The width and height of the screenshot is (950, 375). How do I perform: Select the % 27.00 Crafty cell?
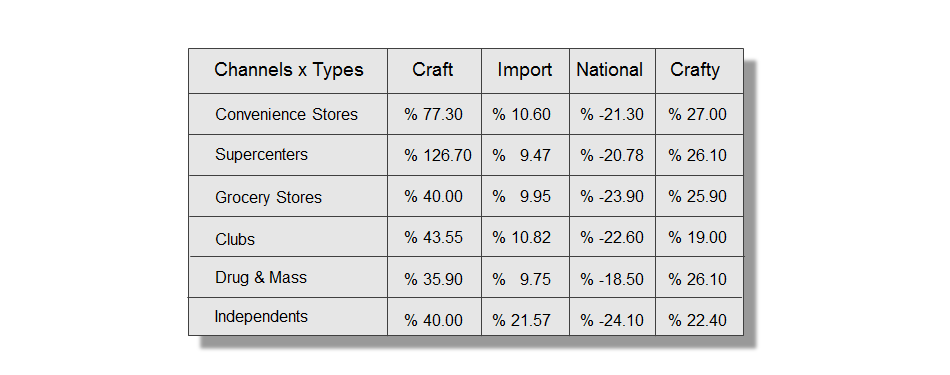point(699,114)
